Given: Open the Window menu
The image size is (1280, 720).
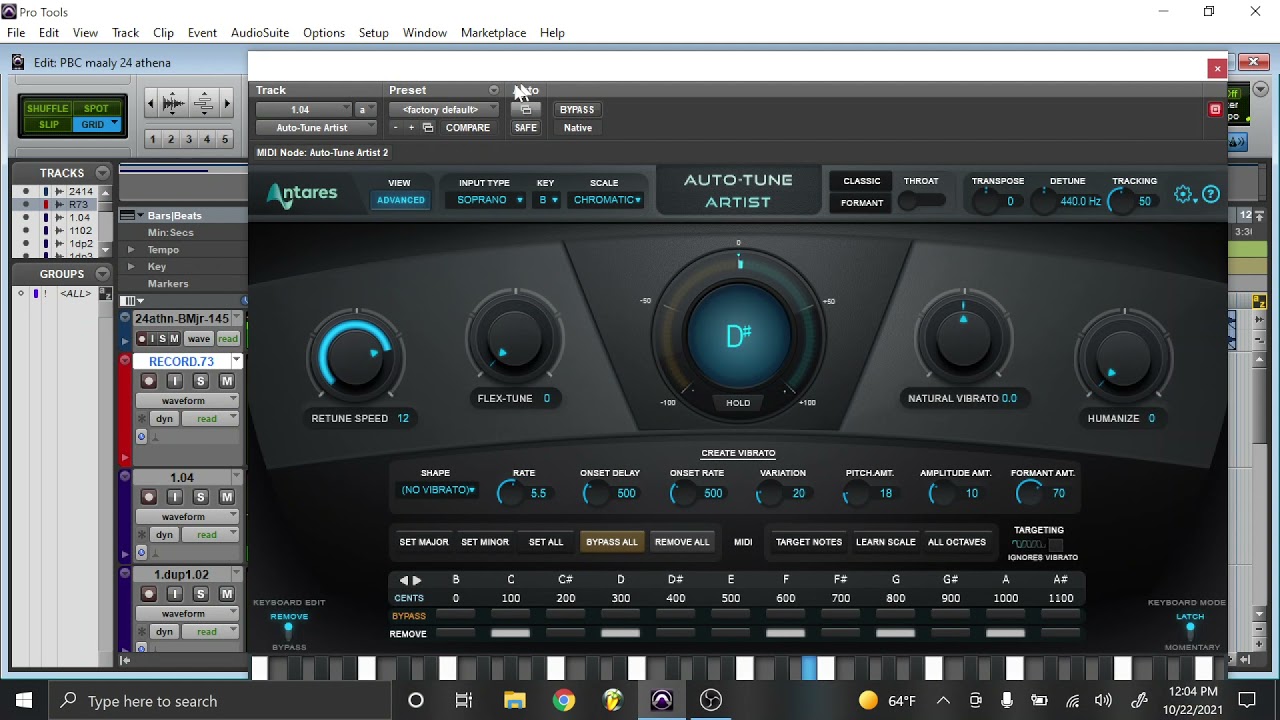Looking at the screenshot, I should point(425,33).
